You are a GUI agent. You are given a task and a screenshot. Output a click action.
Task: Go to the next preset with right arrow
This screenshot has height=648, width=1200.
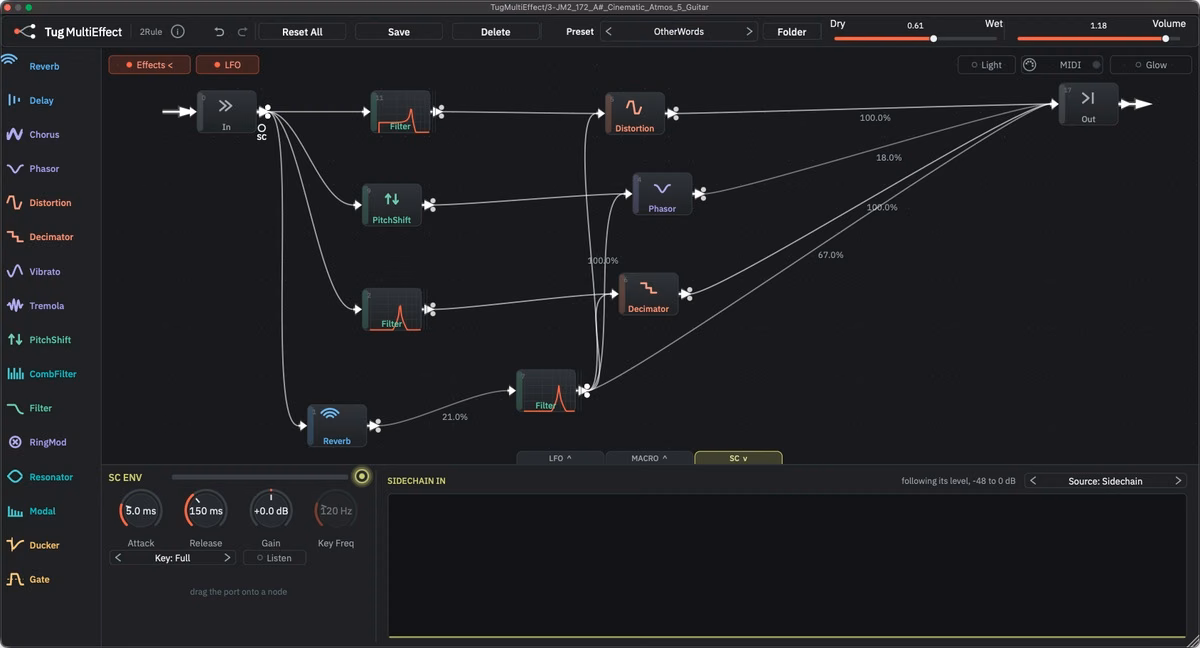[749, 32]
